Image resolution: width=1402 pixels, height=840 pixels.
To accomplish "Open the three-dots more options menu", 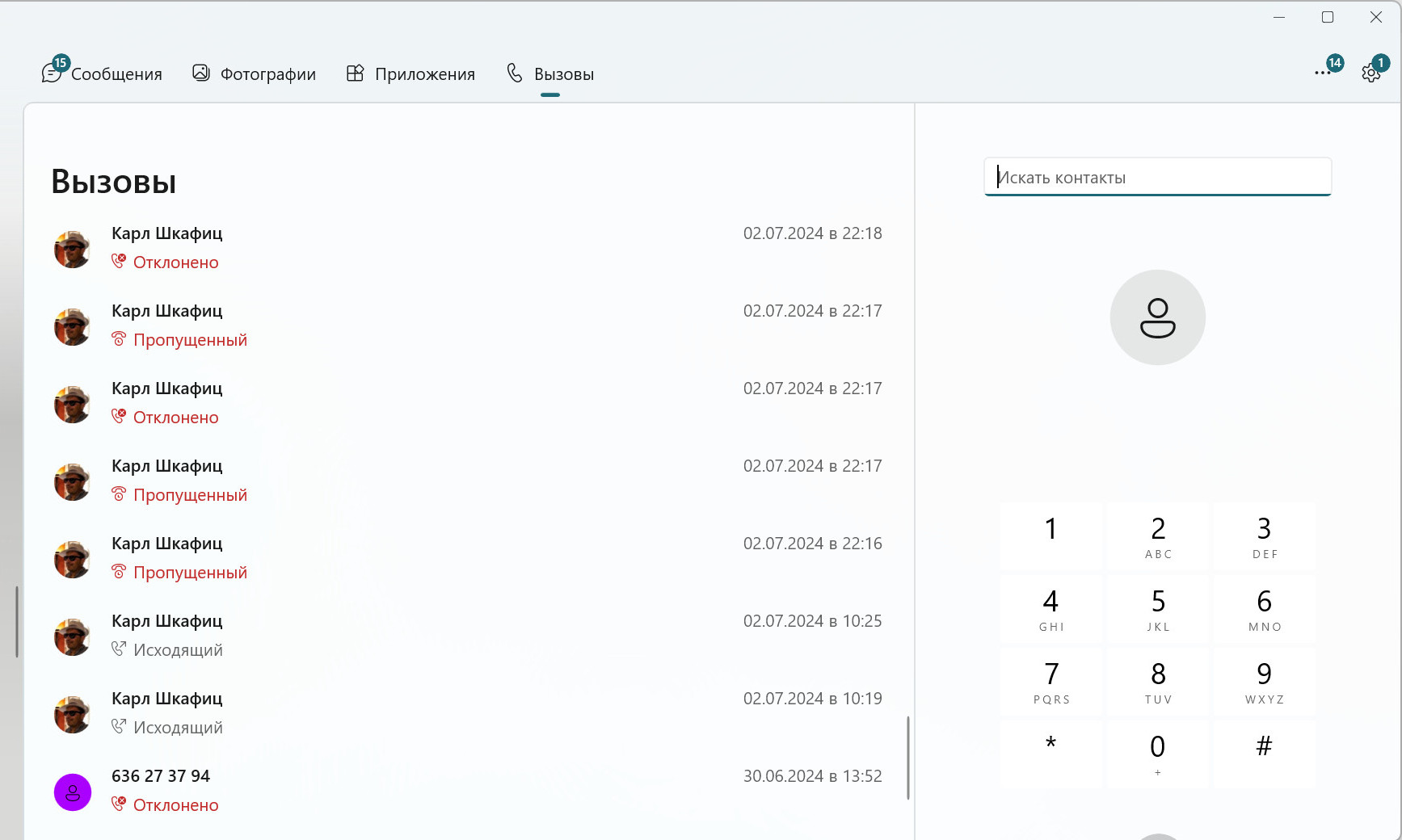I will [1322, 73].
